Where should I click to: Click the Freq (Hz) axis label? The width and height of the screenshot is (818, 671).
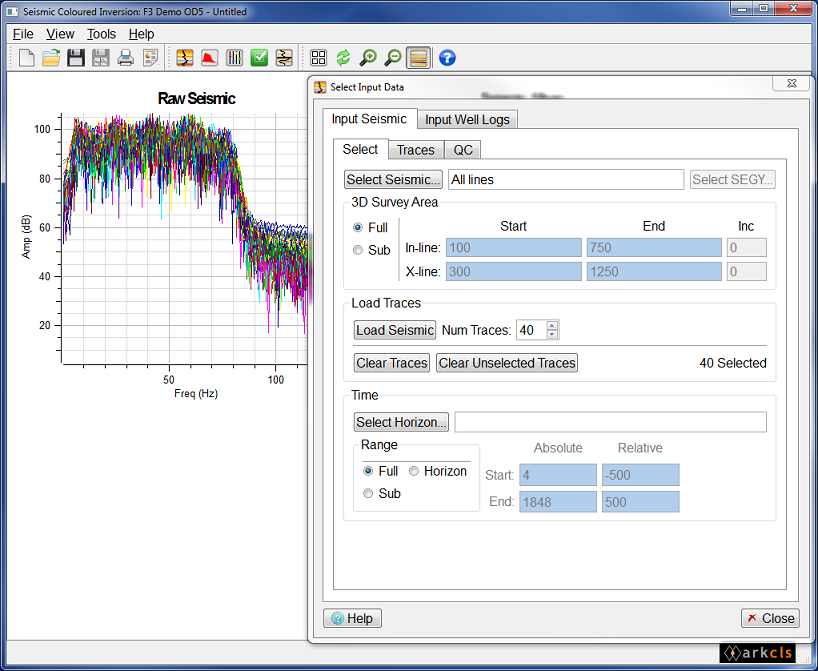(196, 393)
